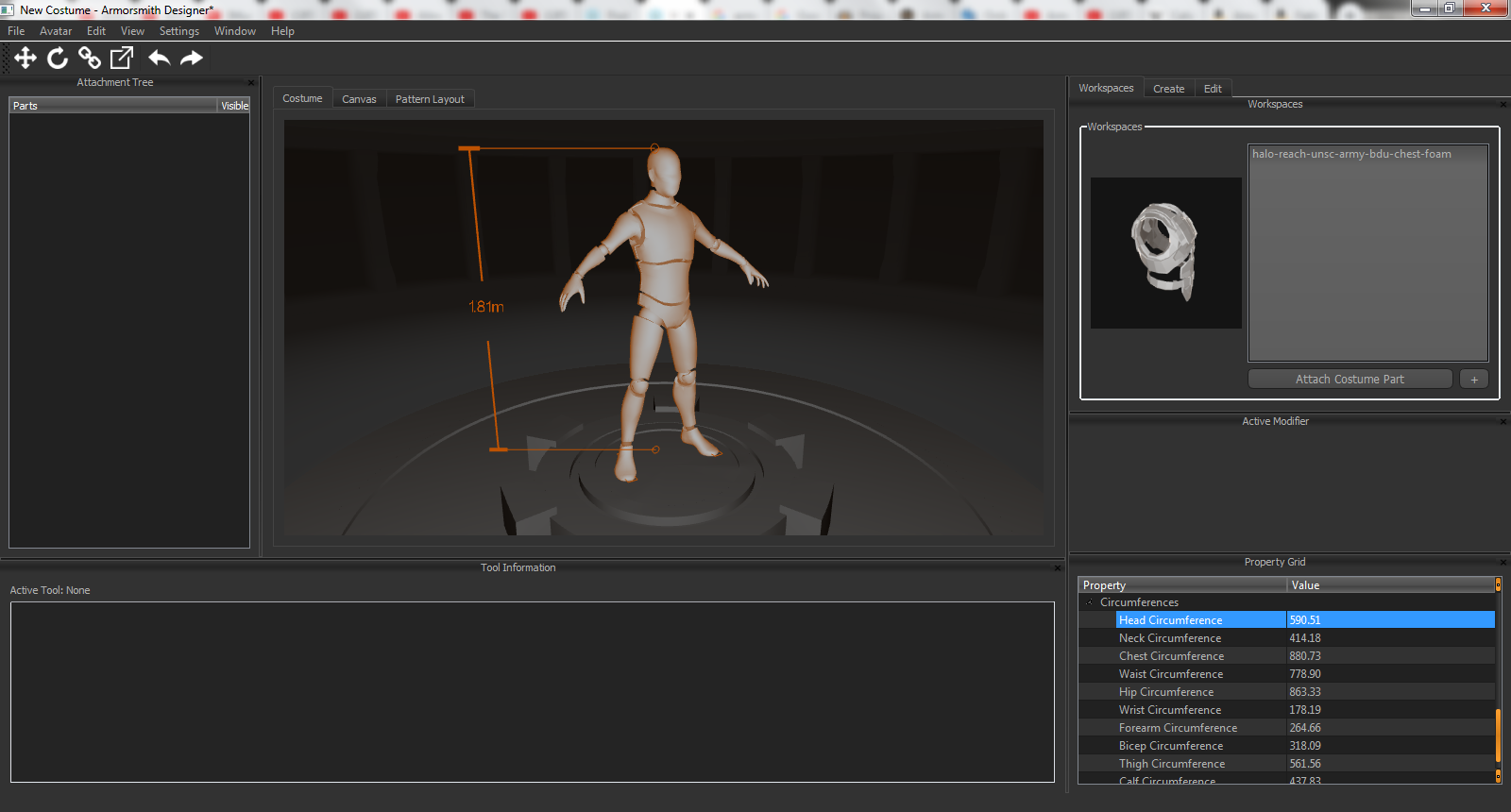Screen dimensions: 1511x812
Task: Select the Move tool in the toolbar
Action: (x=25, y=59)
